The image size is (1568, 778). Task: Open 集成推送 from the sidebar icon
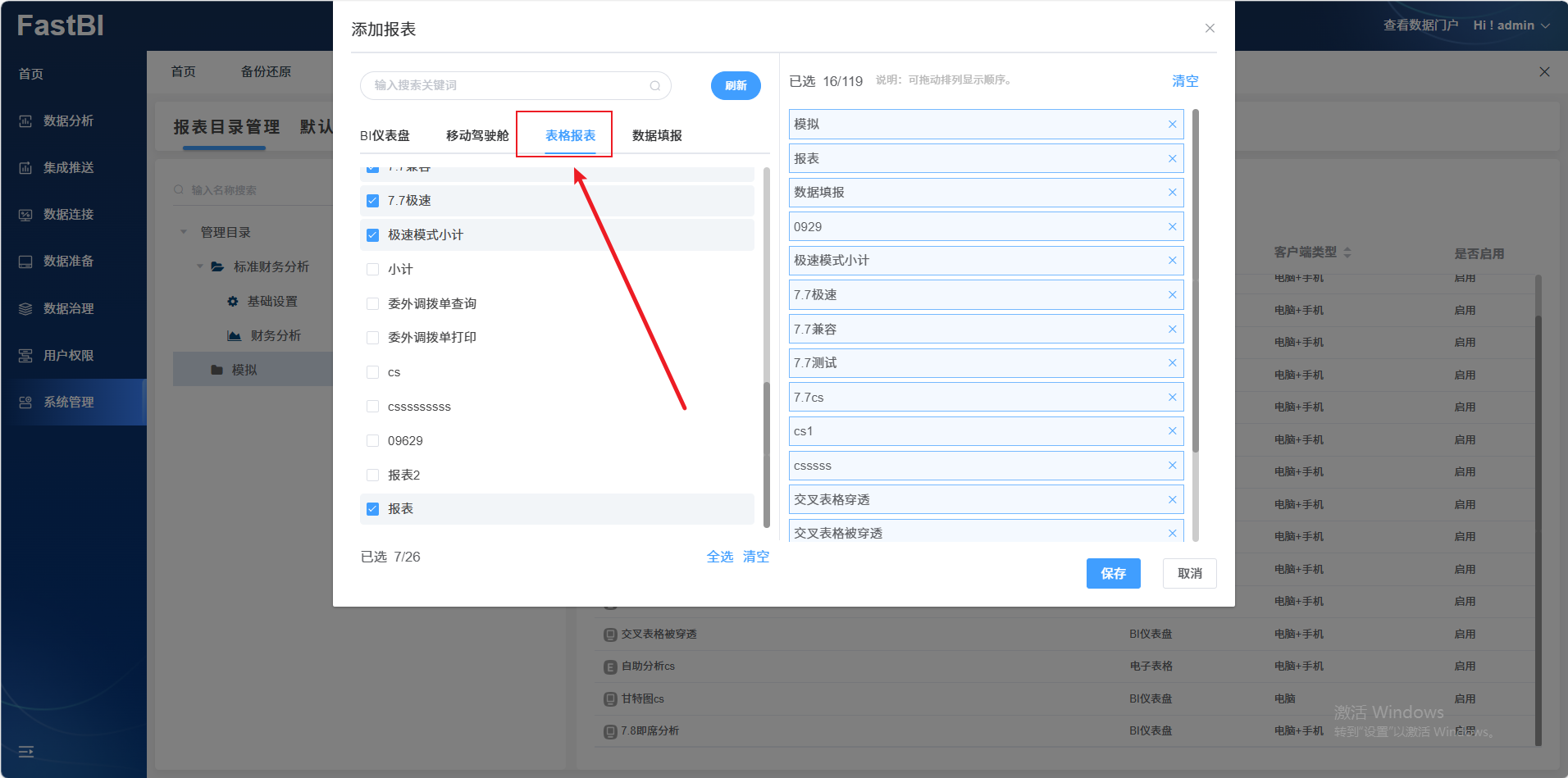pyautogui.click(x=25, y=168)
